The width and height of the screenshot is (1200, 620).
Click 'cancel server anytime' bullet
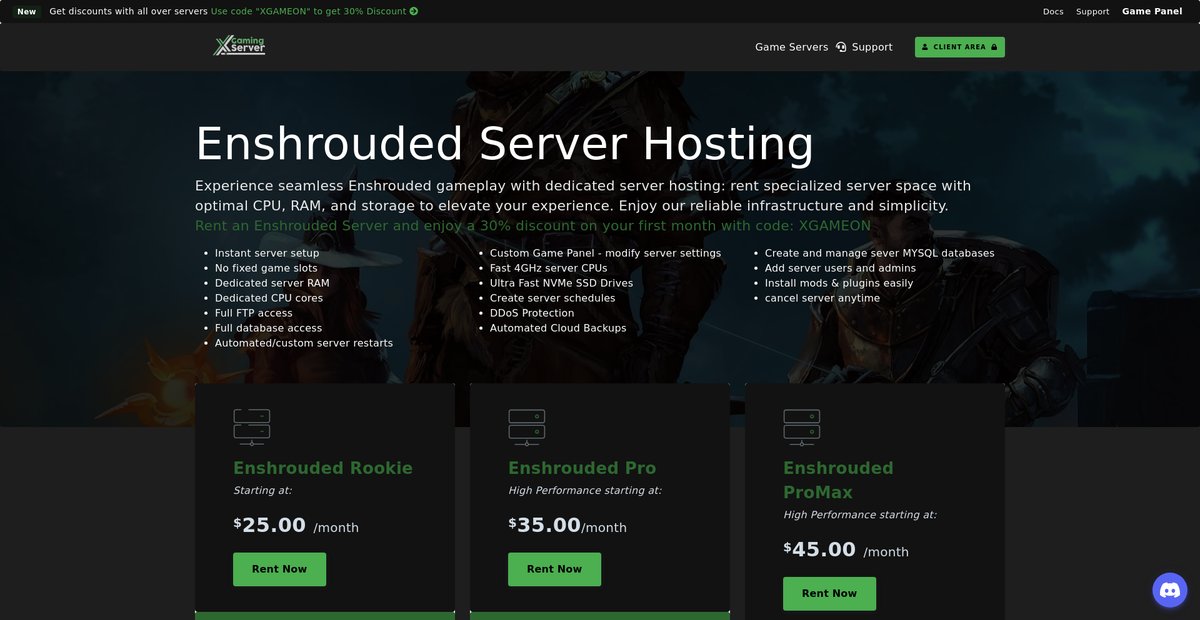pyautogui.click(x=823, y=298)
